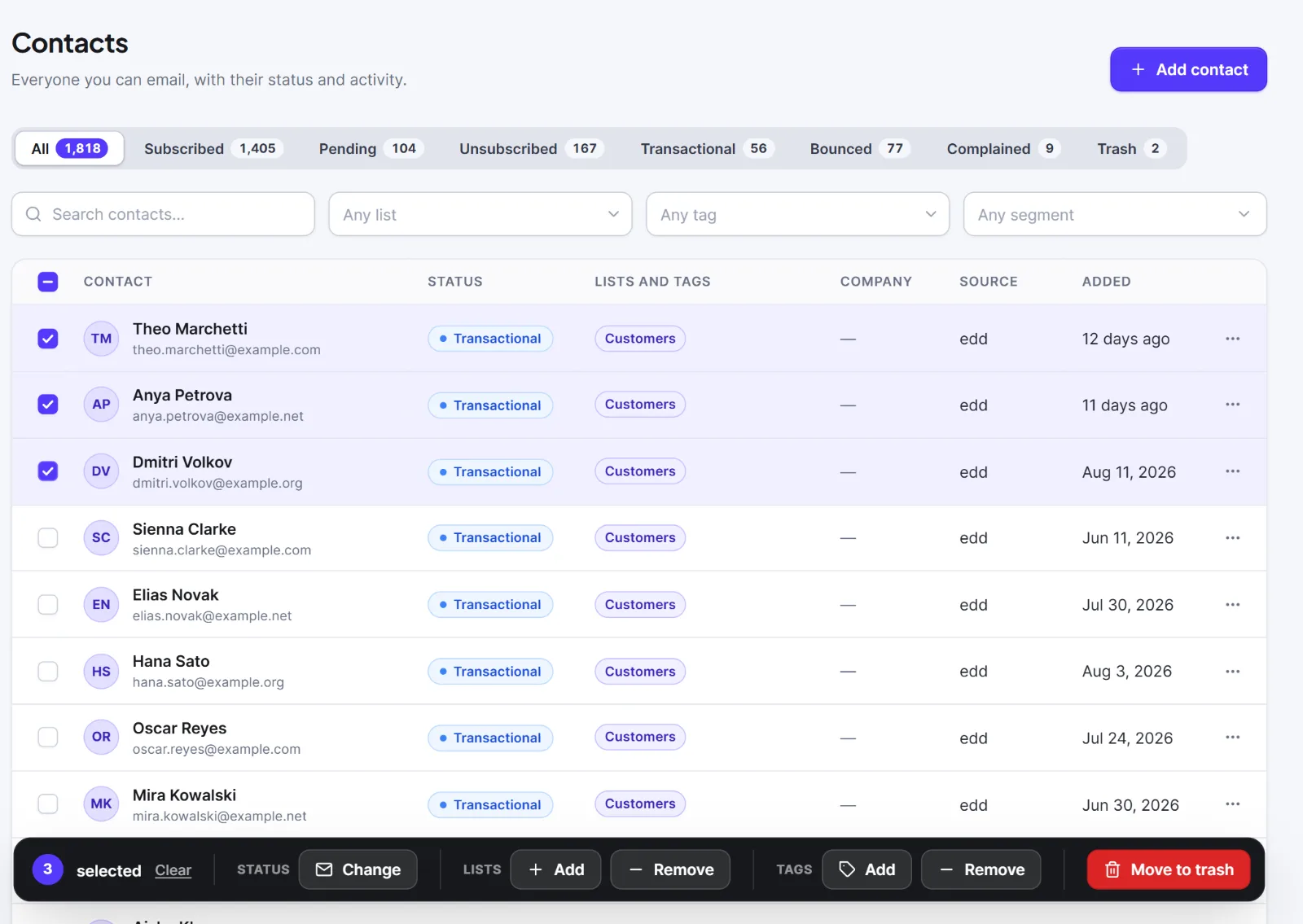Click Remove under Tags
1303x924 pixels.
click(x=981, y=869)
